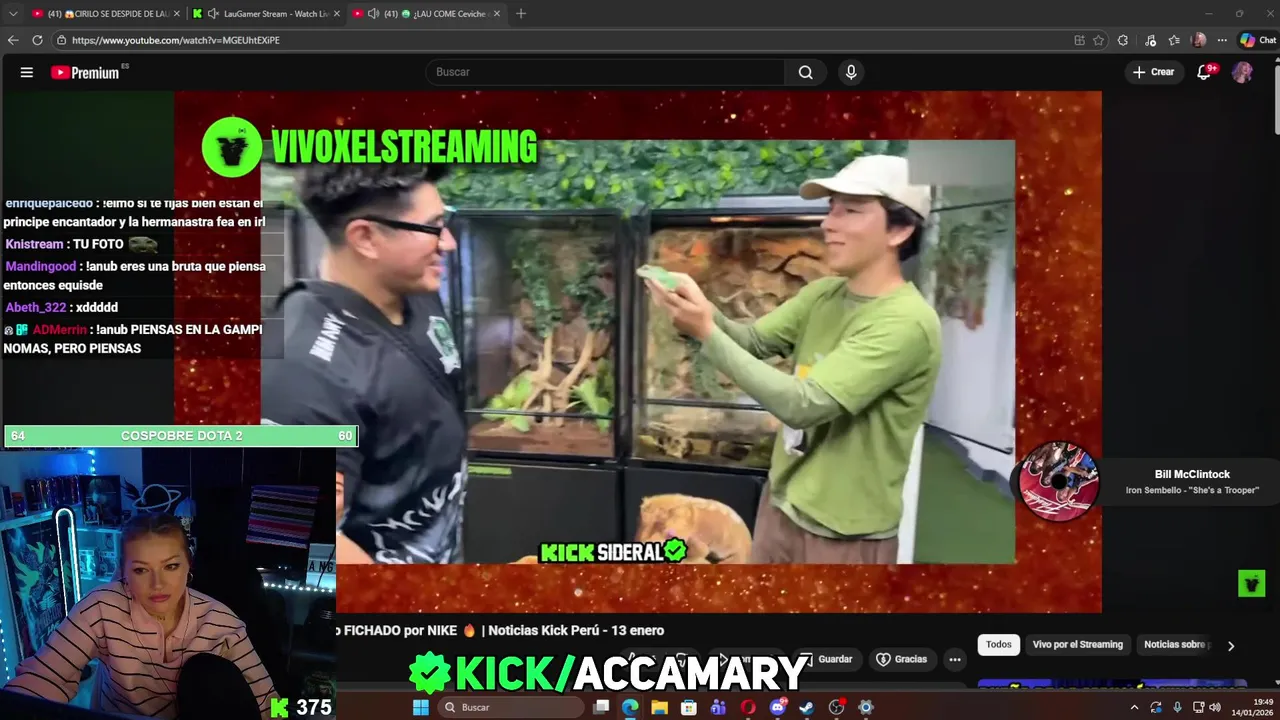Click Knistream username in chat overlay

[x=34, y=244]
